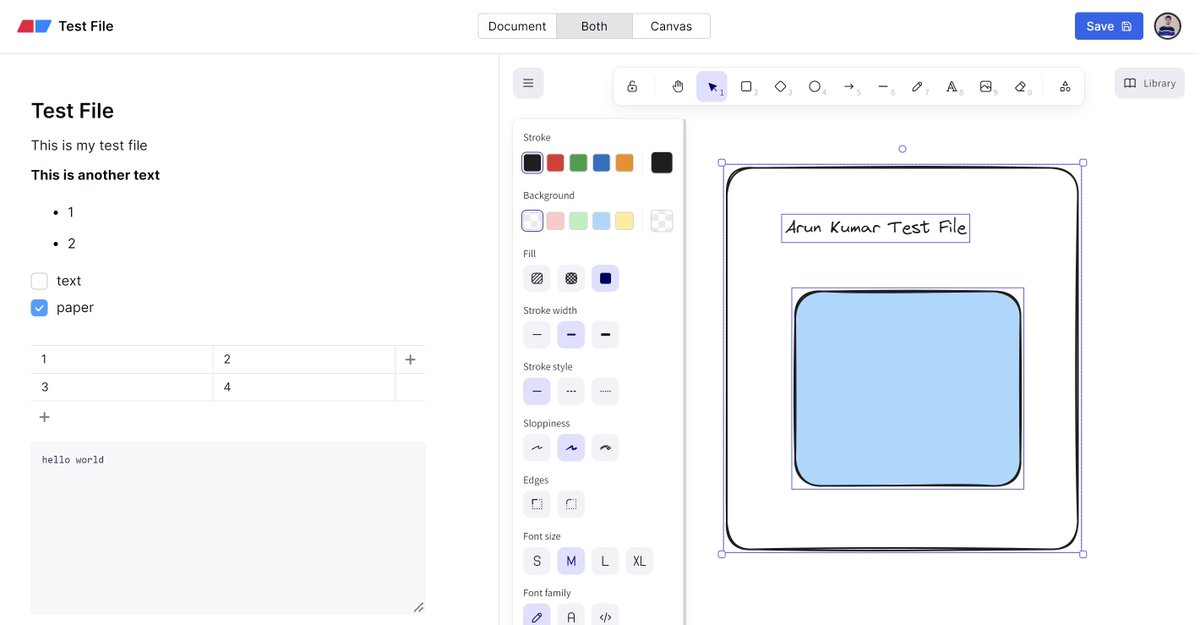Select the Arrow tool
Screen dimensions: 1200x625
coord(849,87)
